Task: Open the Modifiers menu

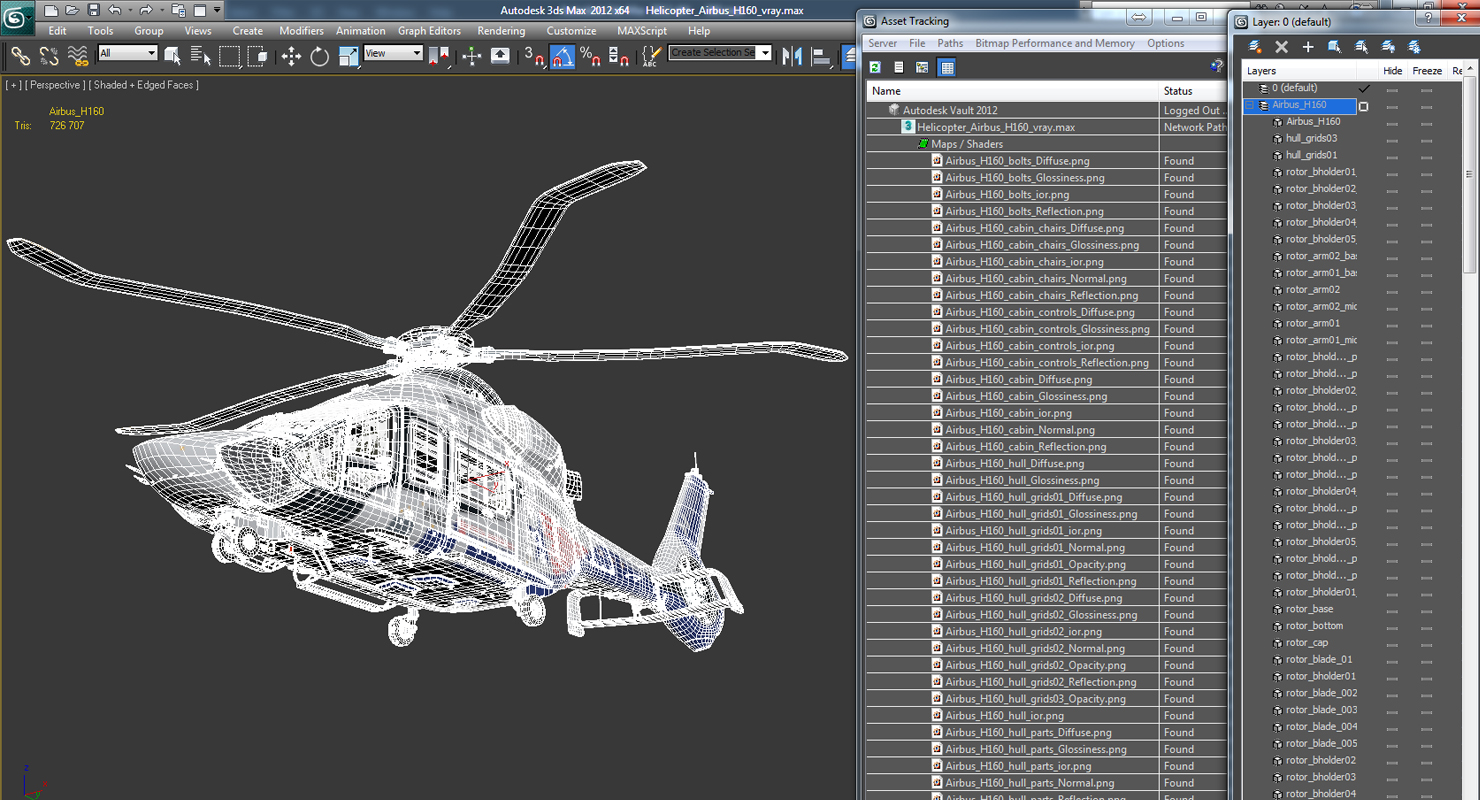Action: point(301,31)
